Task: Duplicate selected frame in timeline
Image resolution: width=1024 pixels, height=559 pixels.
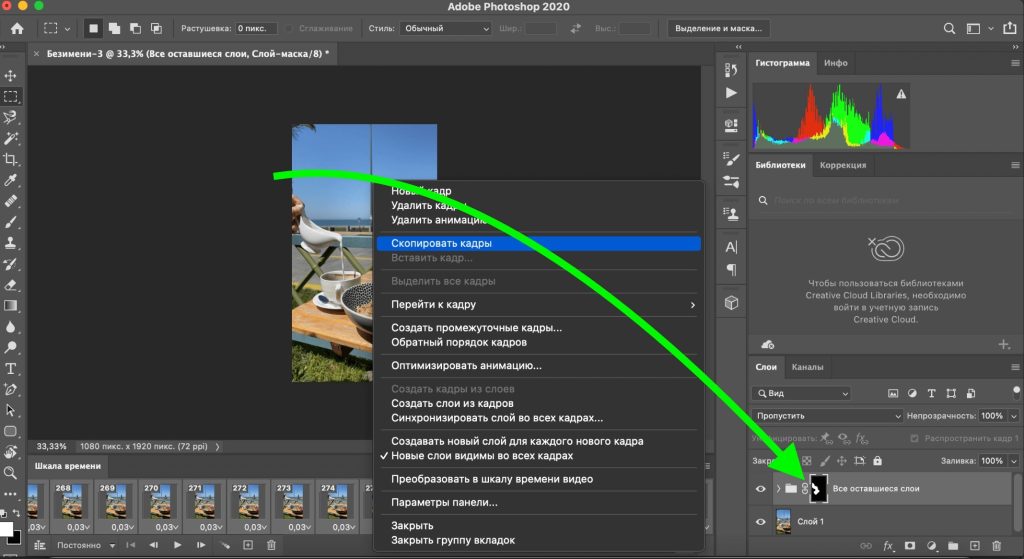Action: click(248, 545)
